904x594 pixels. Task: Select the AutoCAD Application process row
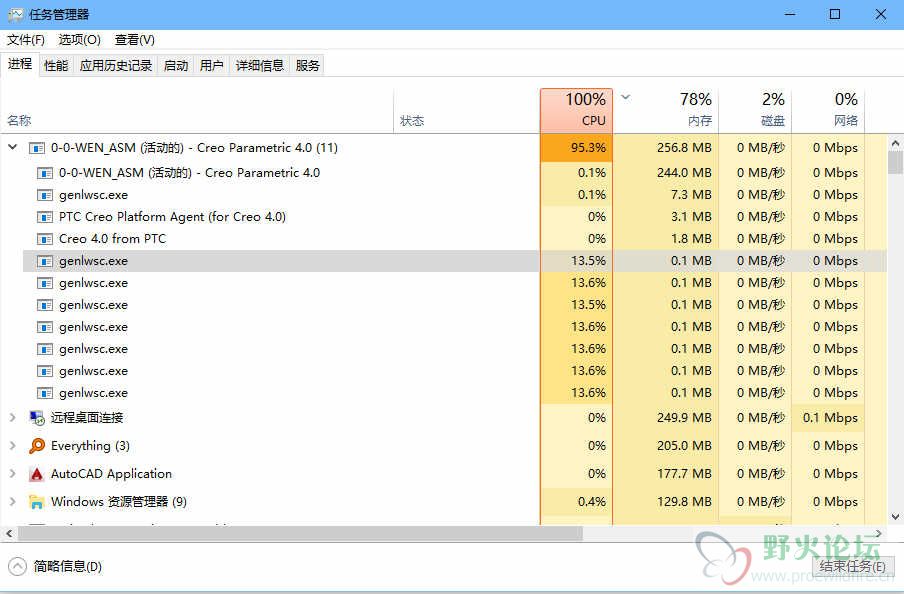click(x=443, y=473)
